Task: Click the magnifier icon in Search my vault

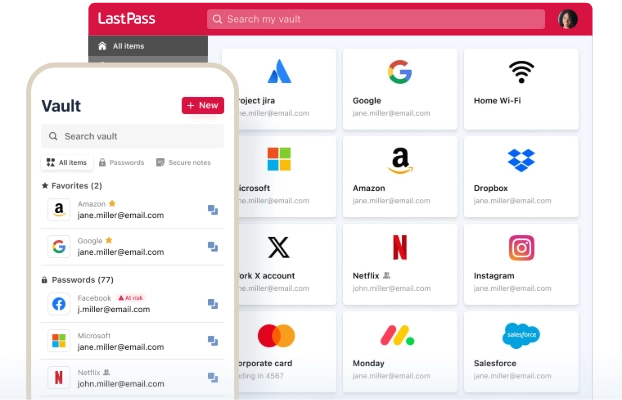Action: click(217, 19)
